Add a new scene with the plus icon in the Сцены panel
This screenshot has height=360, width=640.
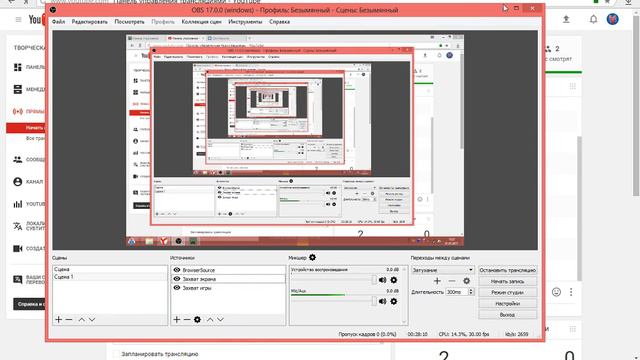tap(58, 320)
